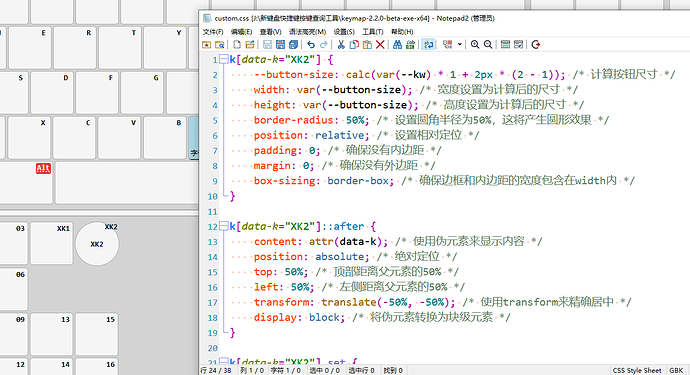Click the Paste clipboard icon
This screenshot has width=690, height=375.
click(x=367, y=44)
